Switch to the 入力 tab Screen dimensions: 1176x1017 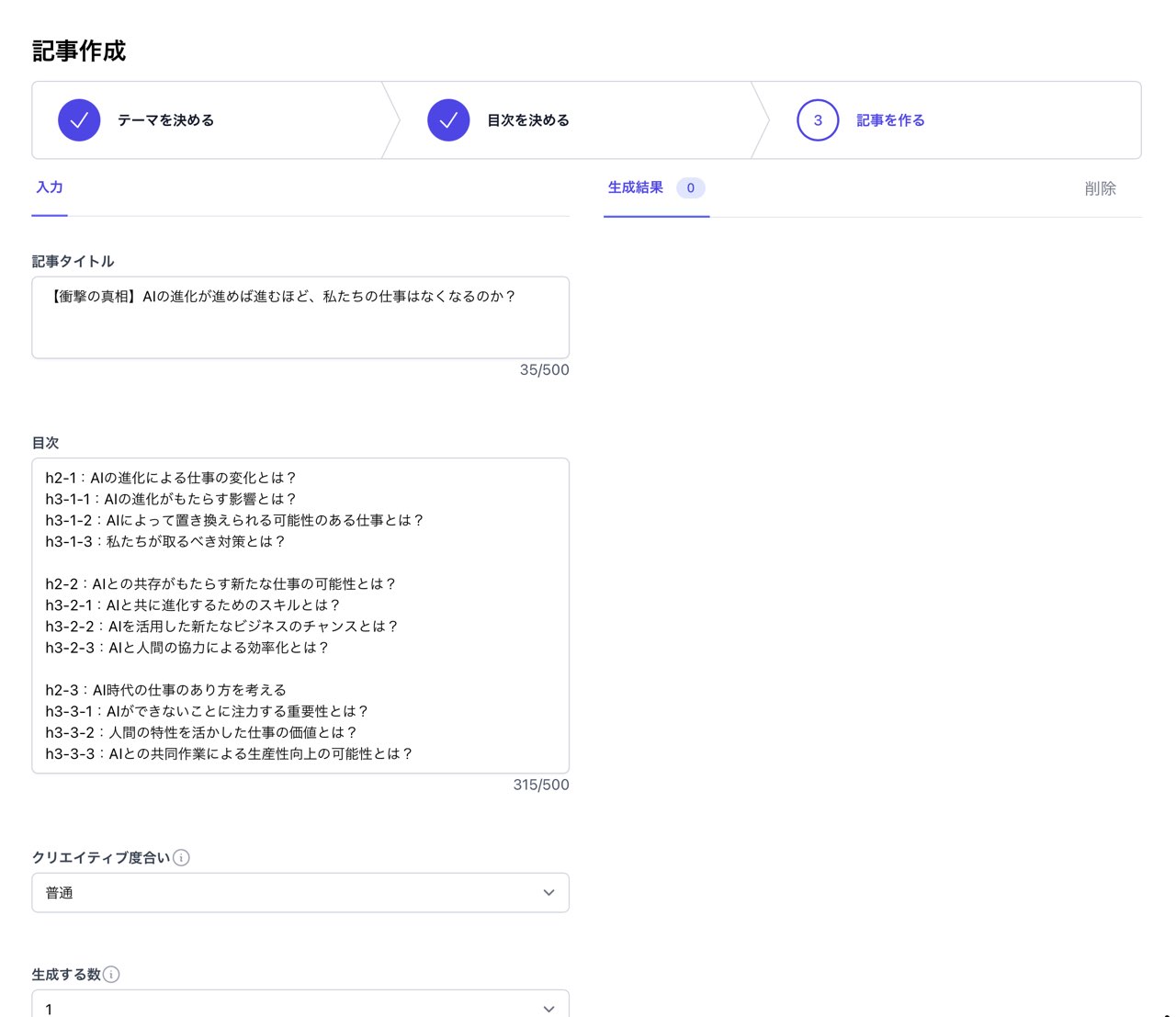pos(50,187)
